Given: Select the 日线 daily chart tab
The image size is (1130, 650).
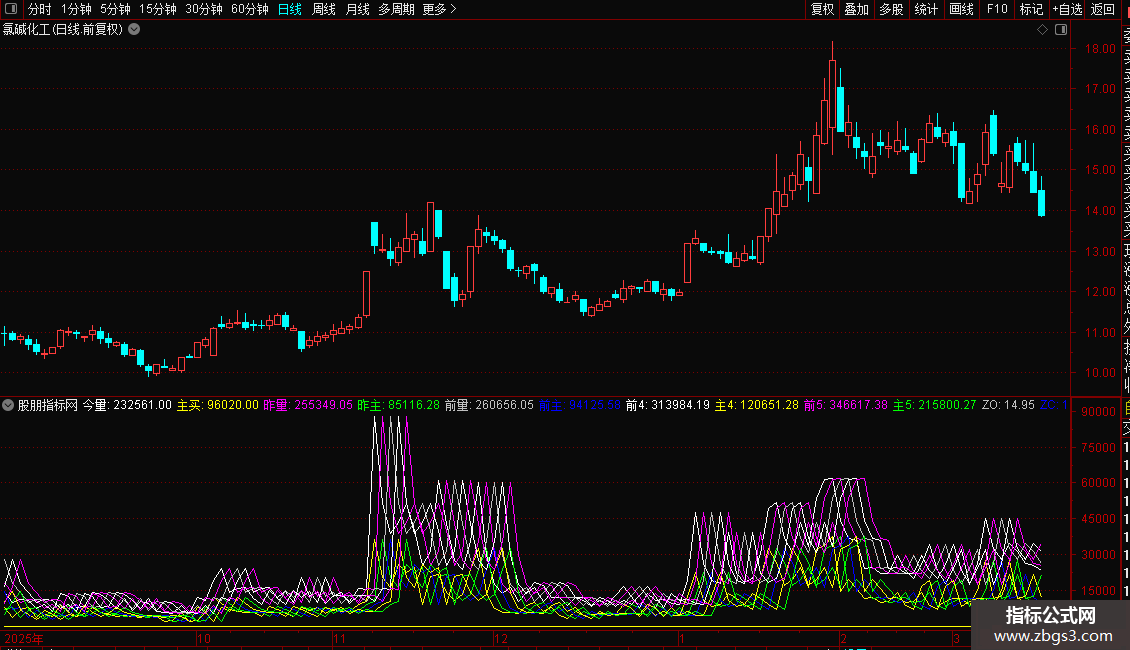Looking at the screenshot, I should pos(290,9).
